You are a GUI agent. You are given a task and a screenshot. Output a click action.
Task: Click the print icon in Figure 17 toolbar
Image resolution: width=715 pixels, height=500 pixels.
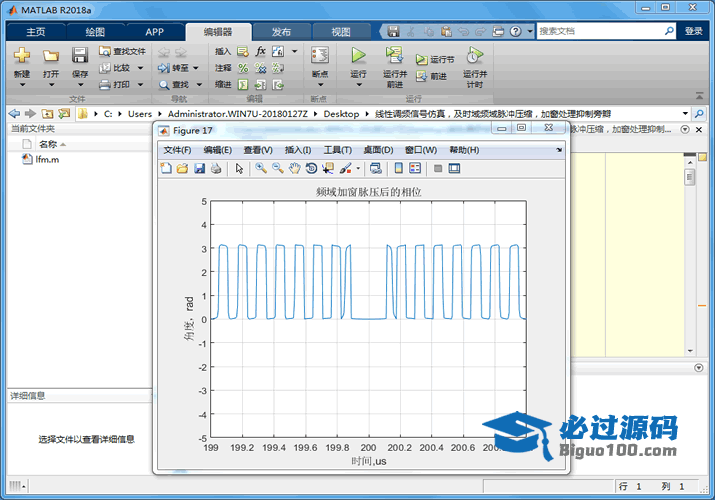point(215,168)
